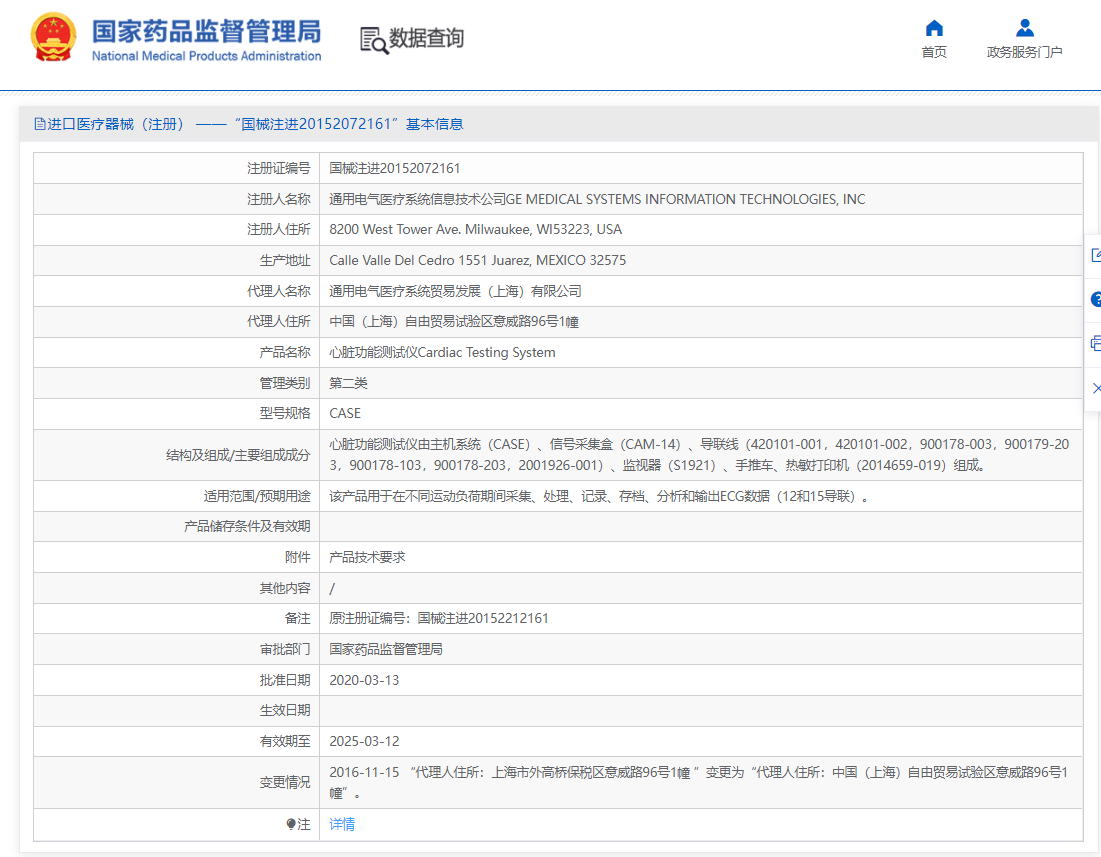
Task: Select expiry date 2025-03-12
Action: [x=364, y=741]
